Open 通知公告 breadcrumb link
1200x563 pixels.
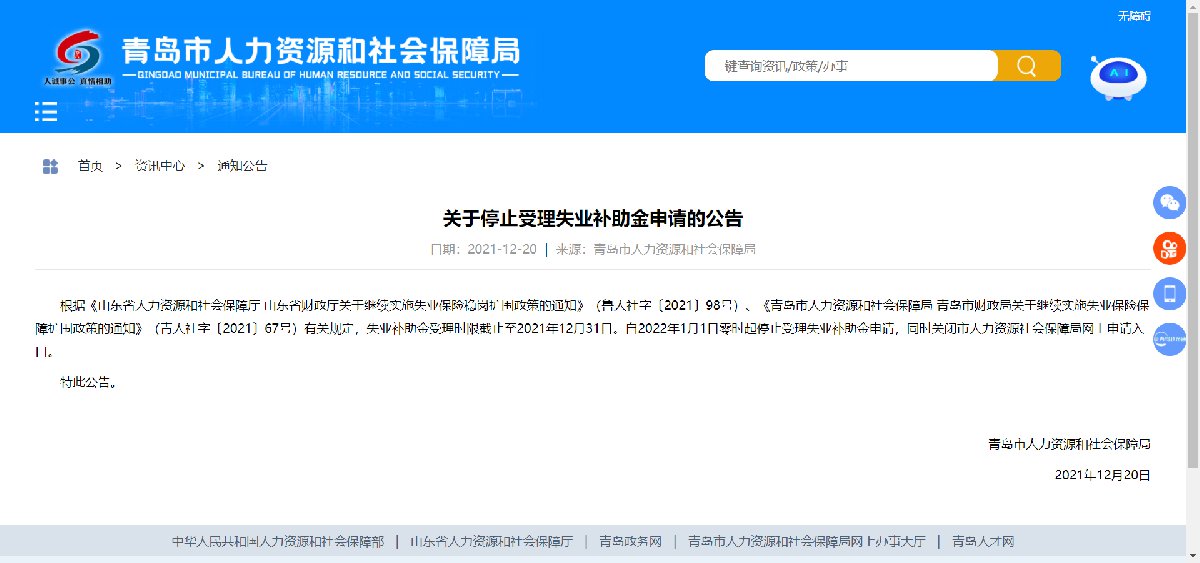[x=242, y=166]
